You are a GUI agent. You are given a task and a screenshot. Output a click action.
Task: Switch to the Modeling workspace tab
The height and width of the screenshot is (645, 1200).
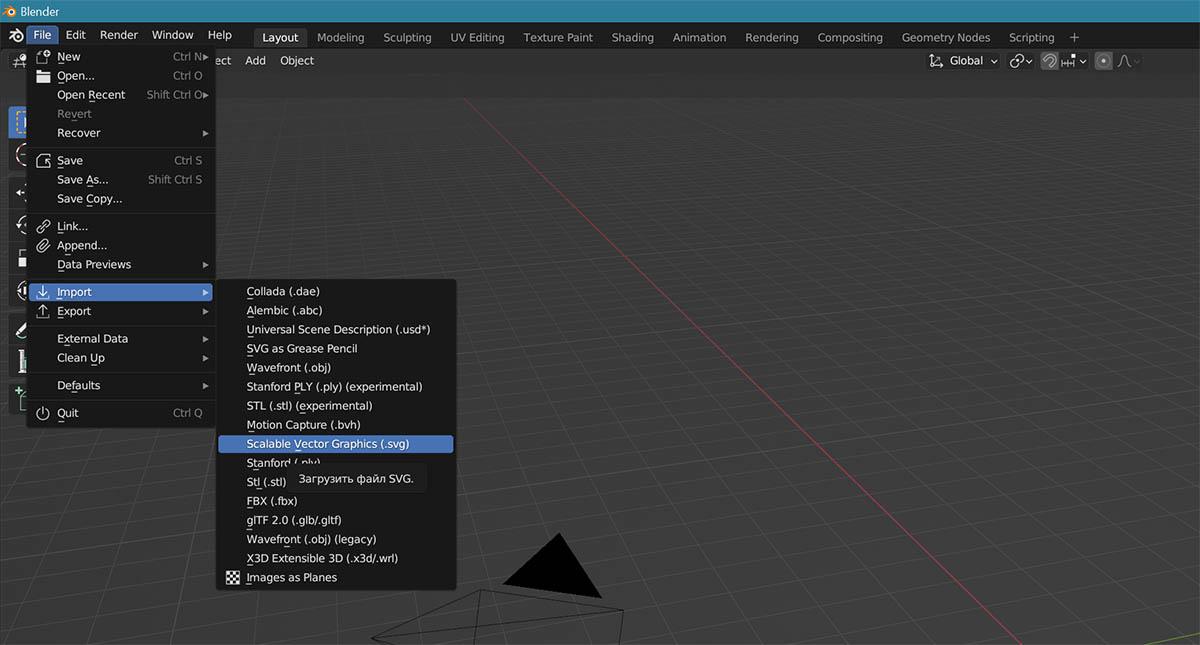(x=341, y=37)
